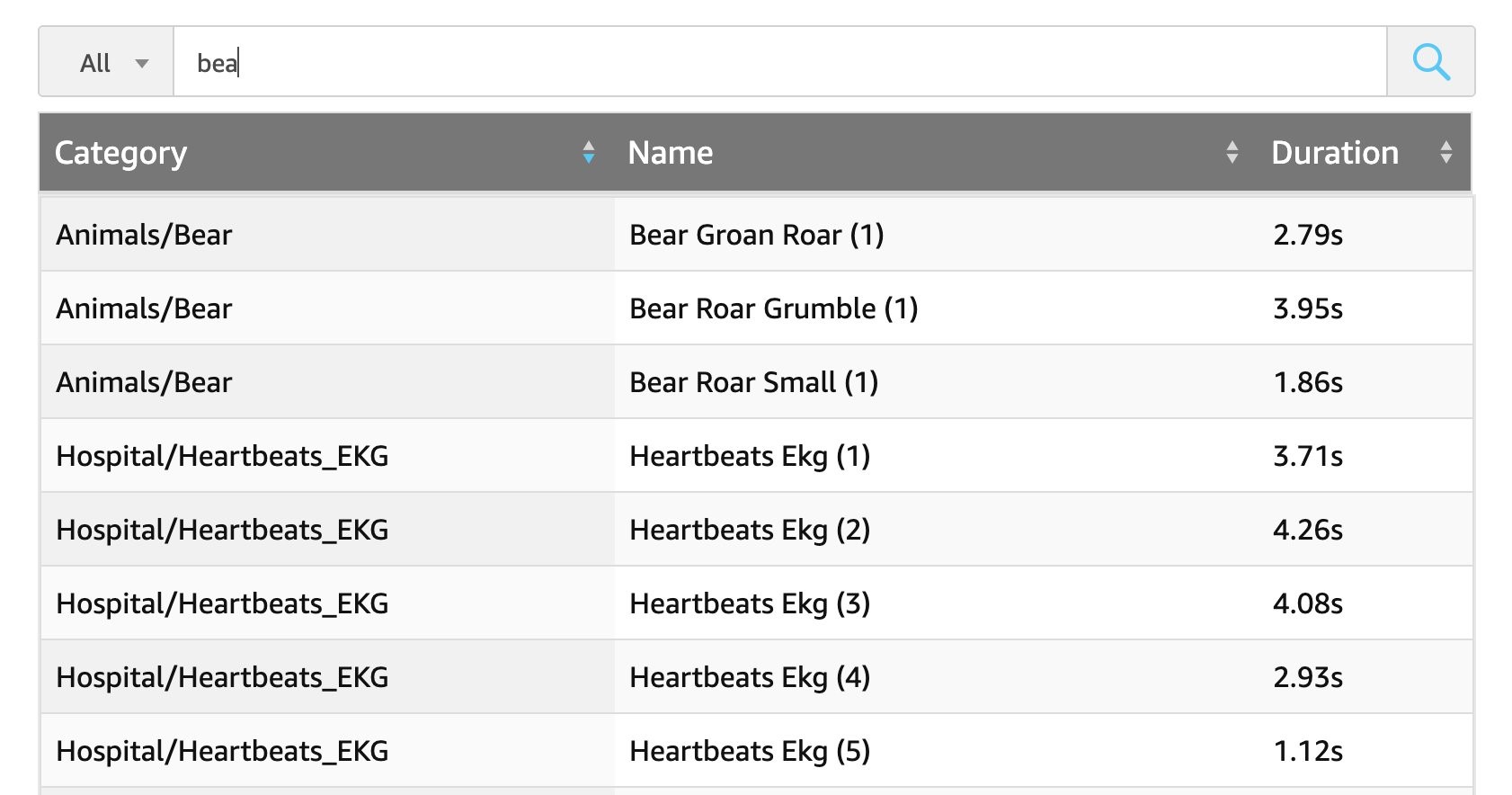Click the first Animals/Bear category cell
Image resolution: width=1512 pixels, height=795 pixels.
[144, 235]
